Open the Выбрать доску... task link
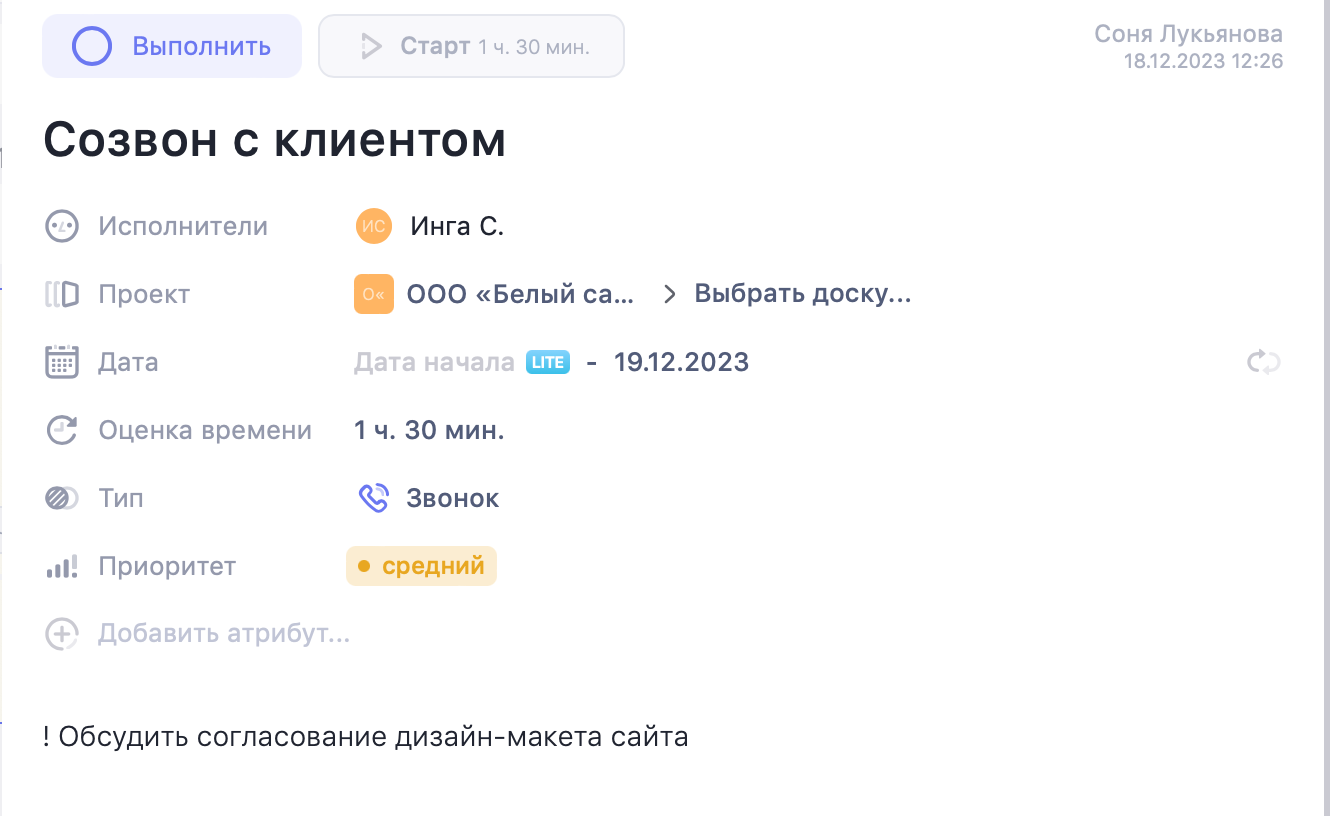Image resolution: width=1330 pixels, height=816 pixels. click(800, 293)
